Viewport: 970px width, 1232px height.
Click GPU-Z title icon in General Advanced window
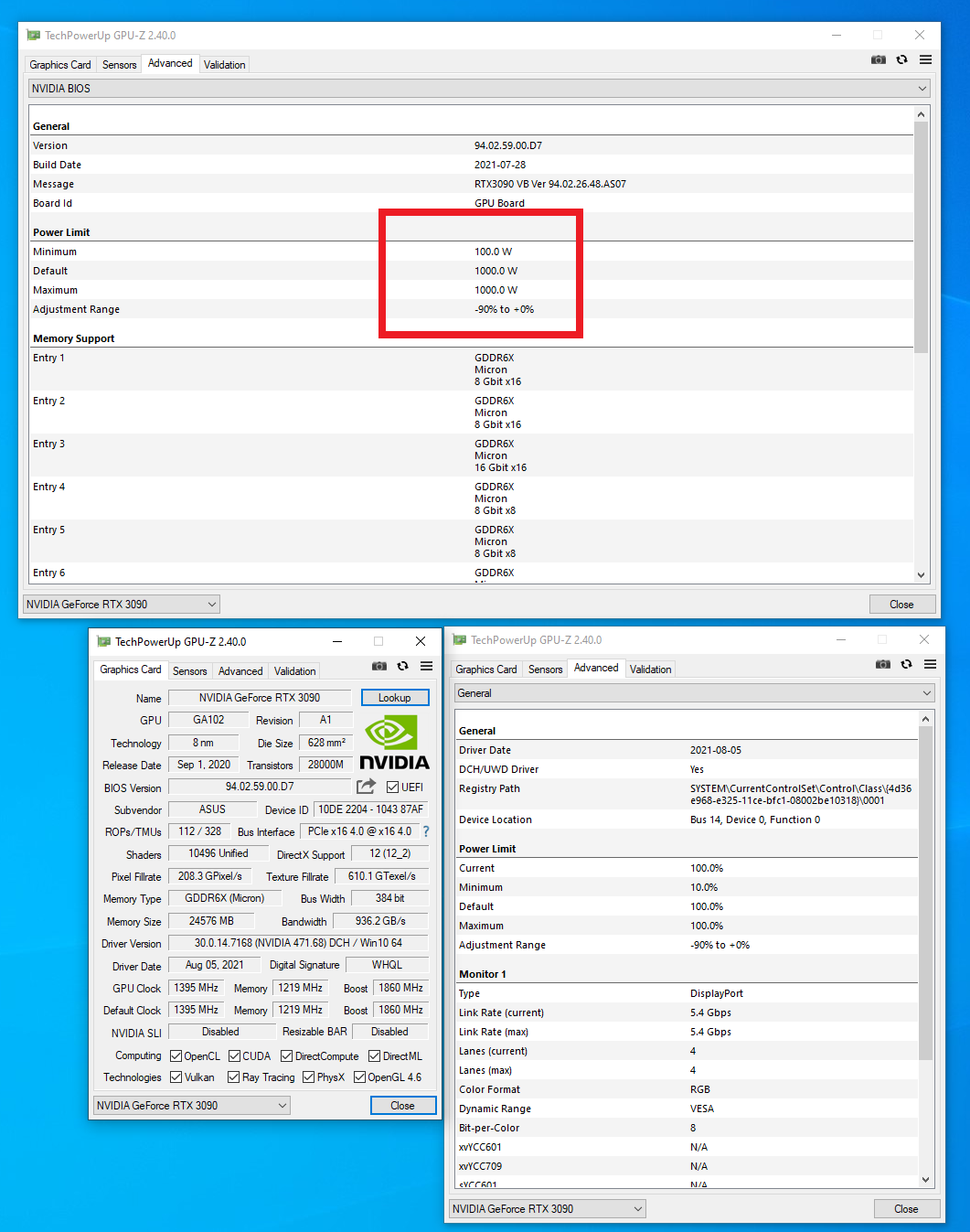point(460,640)
